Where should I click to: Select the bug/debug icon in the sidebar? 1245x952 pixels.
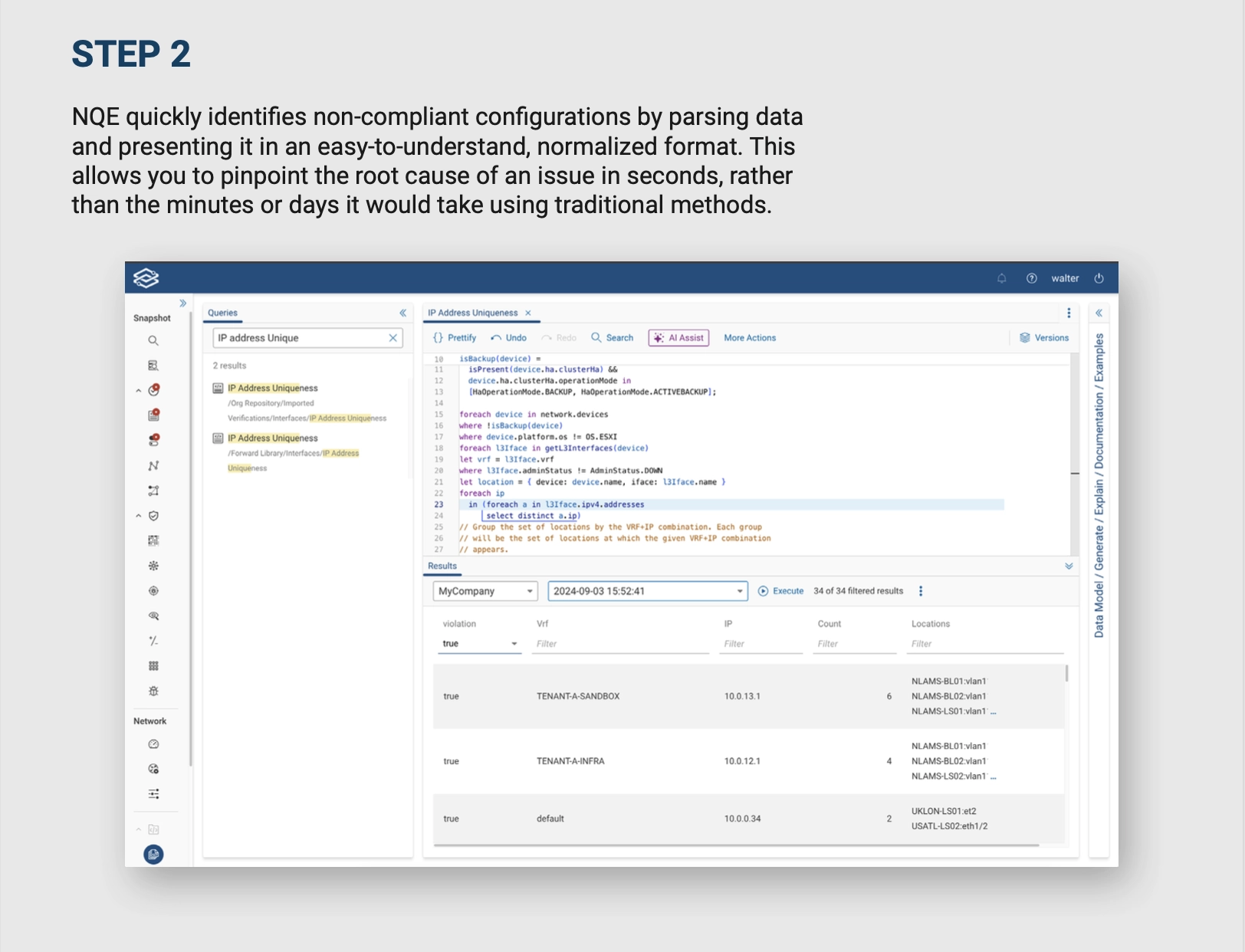(x=154, y=691)
